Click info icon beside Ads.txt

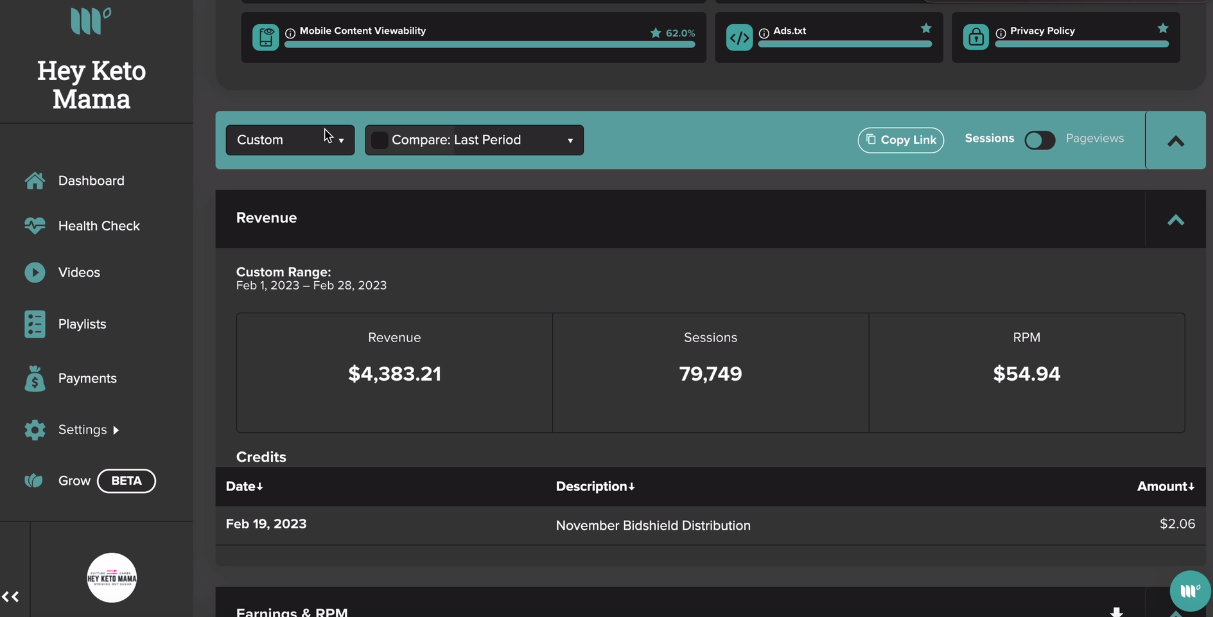click(x=764, y=33)
